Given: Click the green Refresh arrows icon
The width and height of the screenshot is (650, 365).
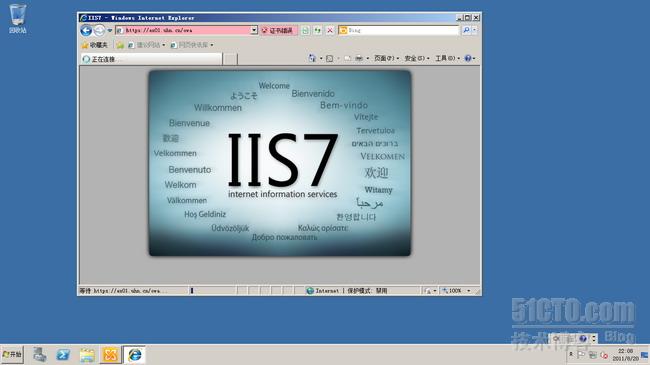Looking at the screenshot, I should [318, 30].
